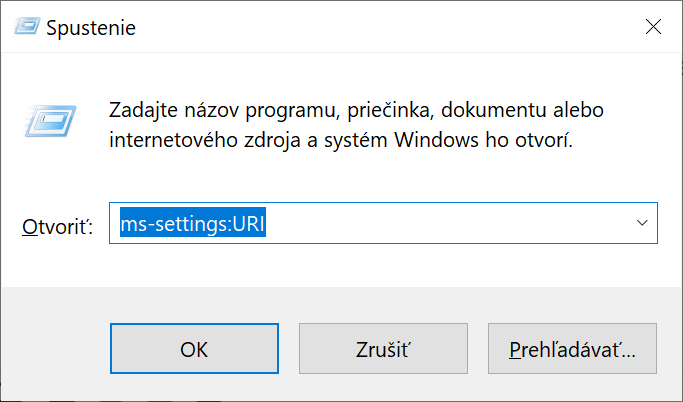
Task: Click the Spustenie window title text
Action: coord(91,28)
